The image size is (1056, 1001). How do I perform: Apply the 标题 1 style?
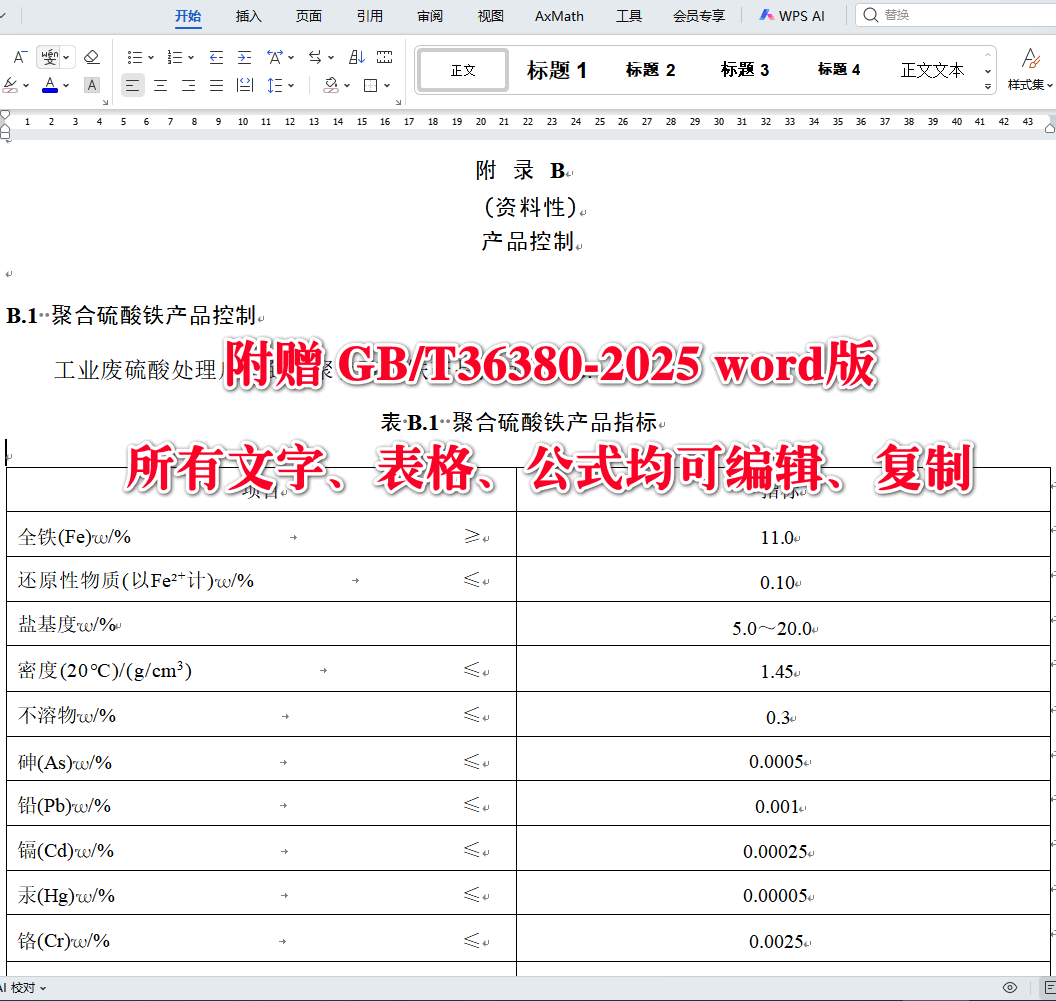pyautogui.click(x=557, y=69)
